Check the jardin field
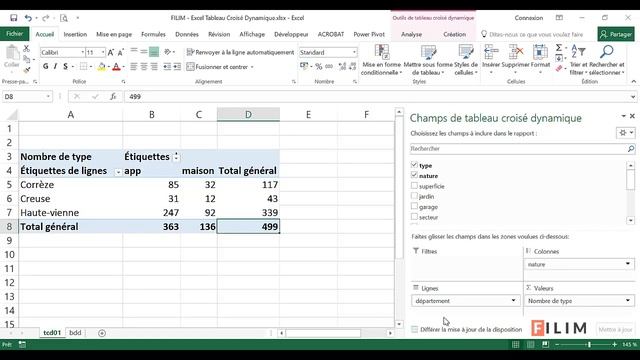This screenshot has width=640, height=360. pos(414,196)
